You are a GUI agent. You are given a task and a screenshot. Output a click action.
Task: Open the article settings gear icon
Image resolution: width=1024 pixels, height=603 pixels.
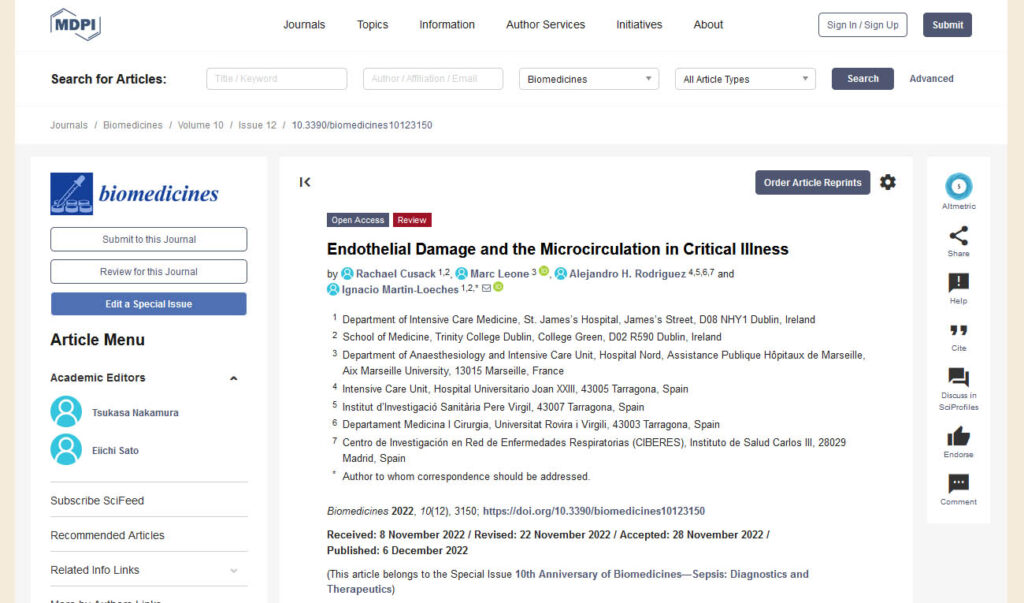[887, 182]
